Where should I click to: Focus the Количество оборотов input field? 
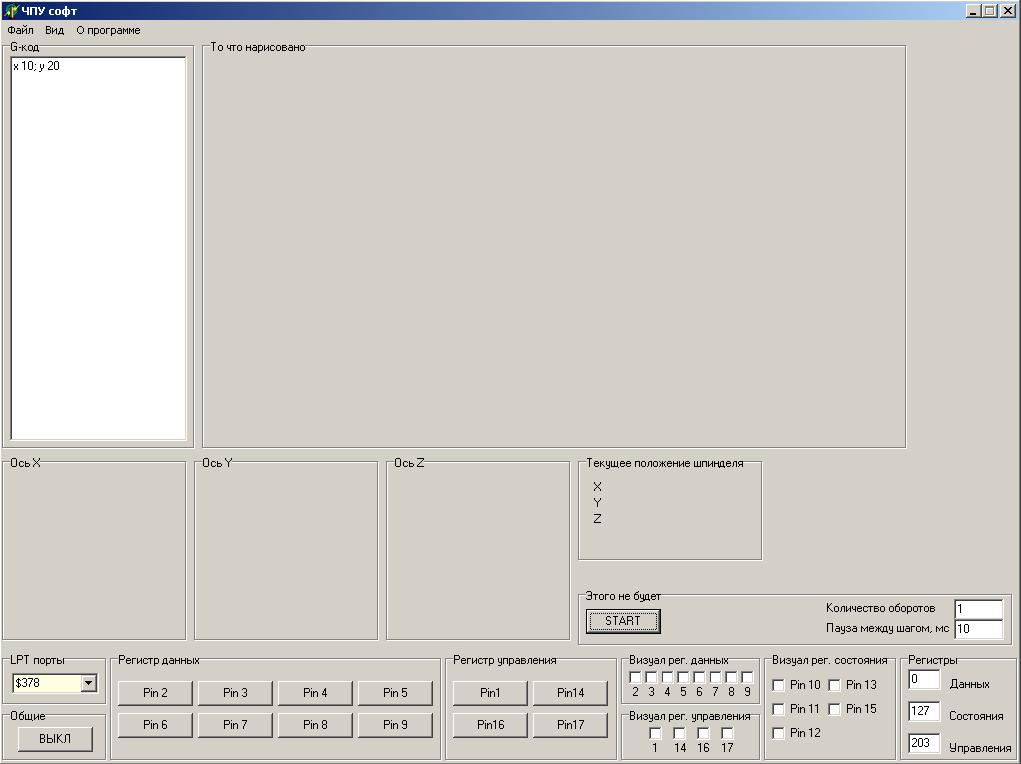point(977,609)
